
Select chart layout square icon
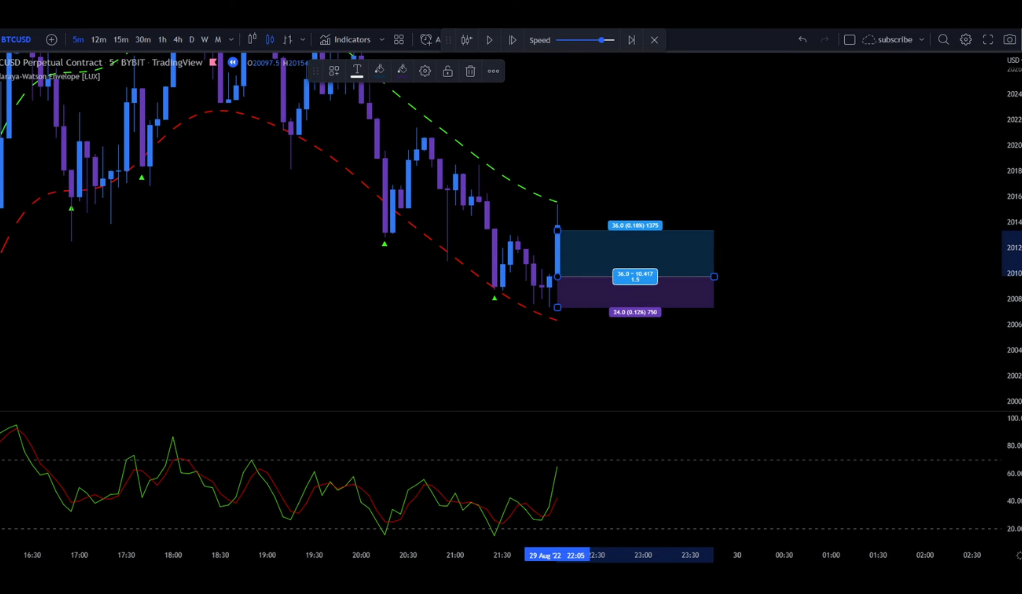click(x=849, y=40)
